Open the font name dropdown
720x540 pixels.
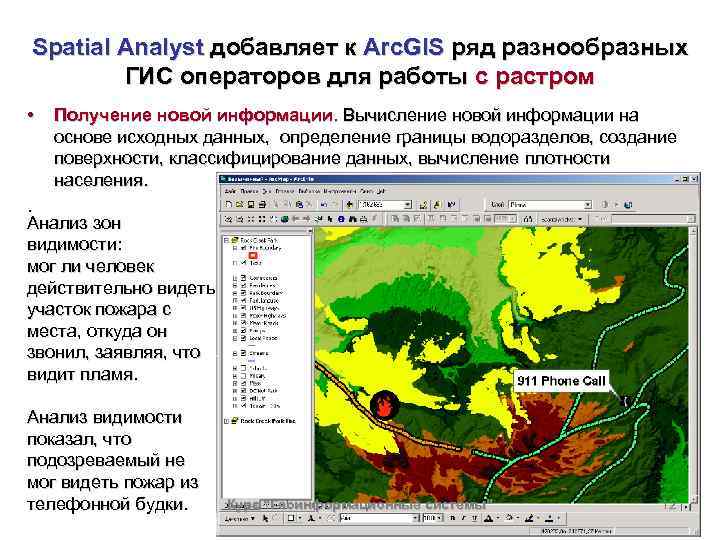tap(415, 518)
